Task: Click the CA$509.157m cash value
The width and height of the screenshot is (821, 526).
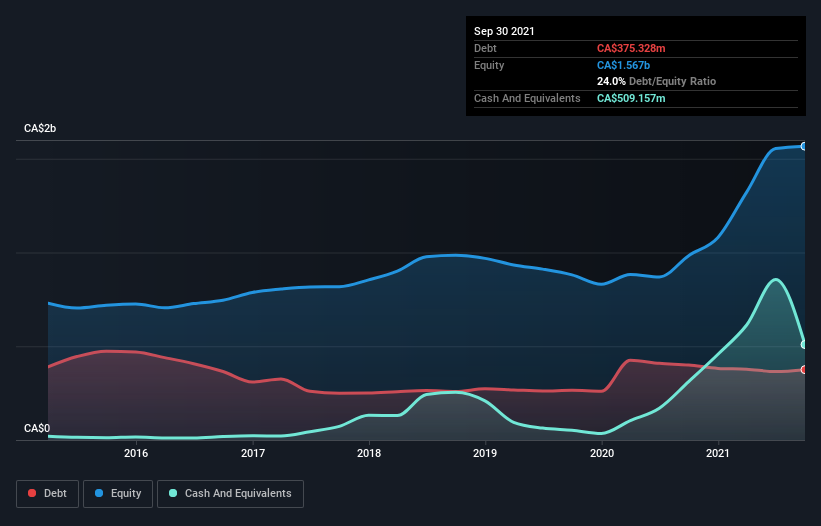Action: [x=631, y=98]
